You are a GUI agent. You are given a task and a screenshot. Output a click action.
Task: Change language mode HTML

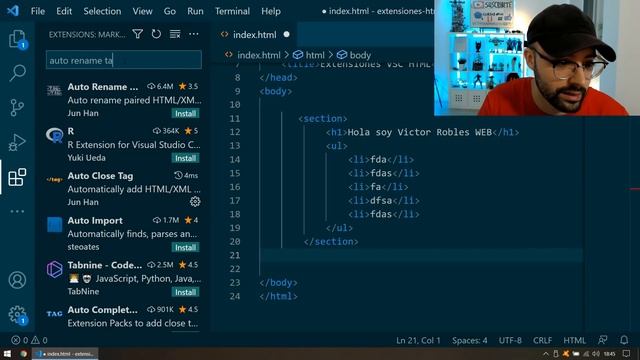574,340
